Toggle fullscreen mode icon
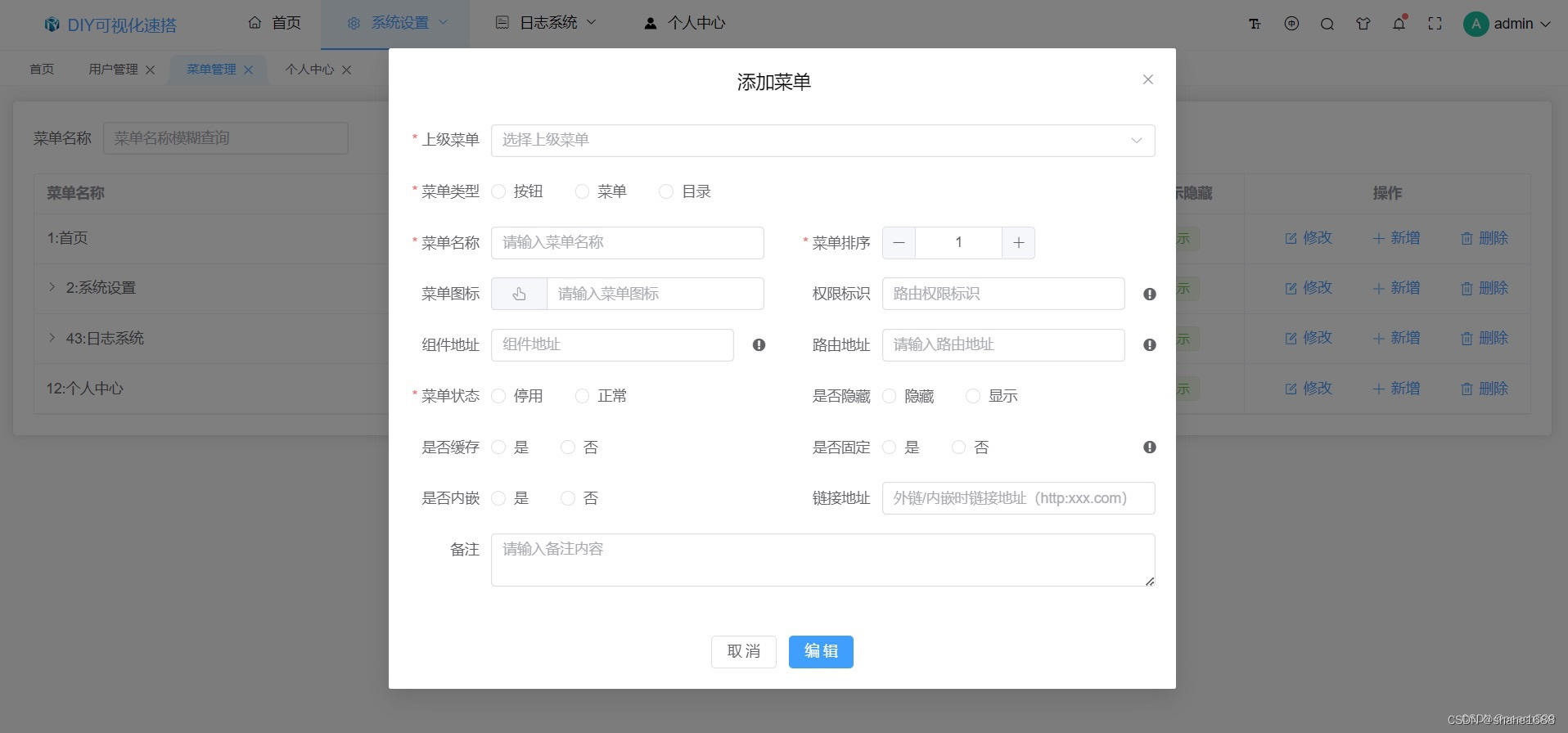This screenshot has height=733, width=1568. (x=1435, y=24)
